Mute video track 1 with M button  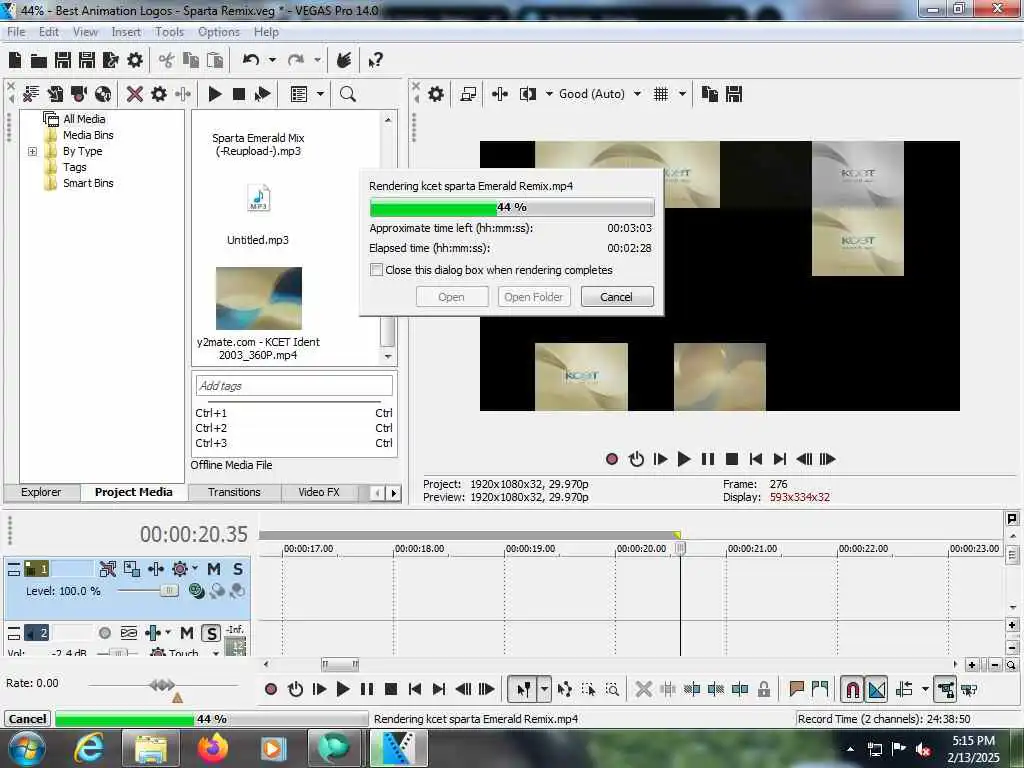[x=214, y=569]
